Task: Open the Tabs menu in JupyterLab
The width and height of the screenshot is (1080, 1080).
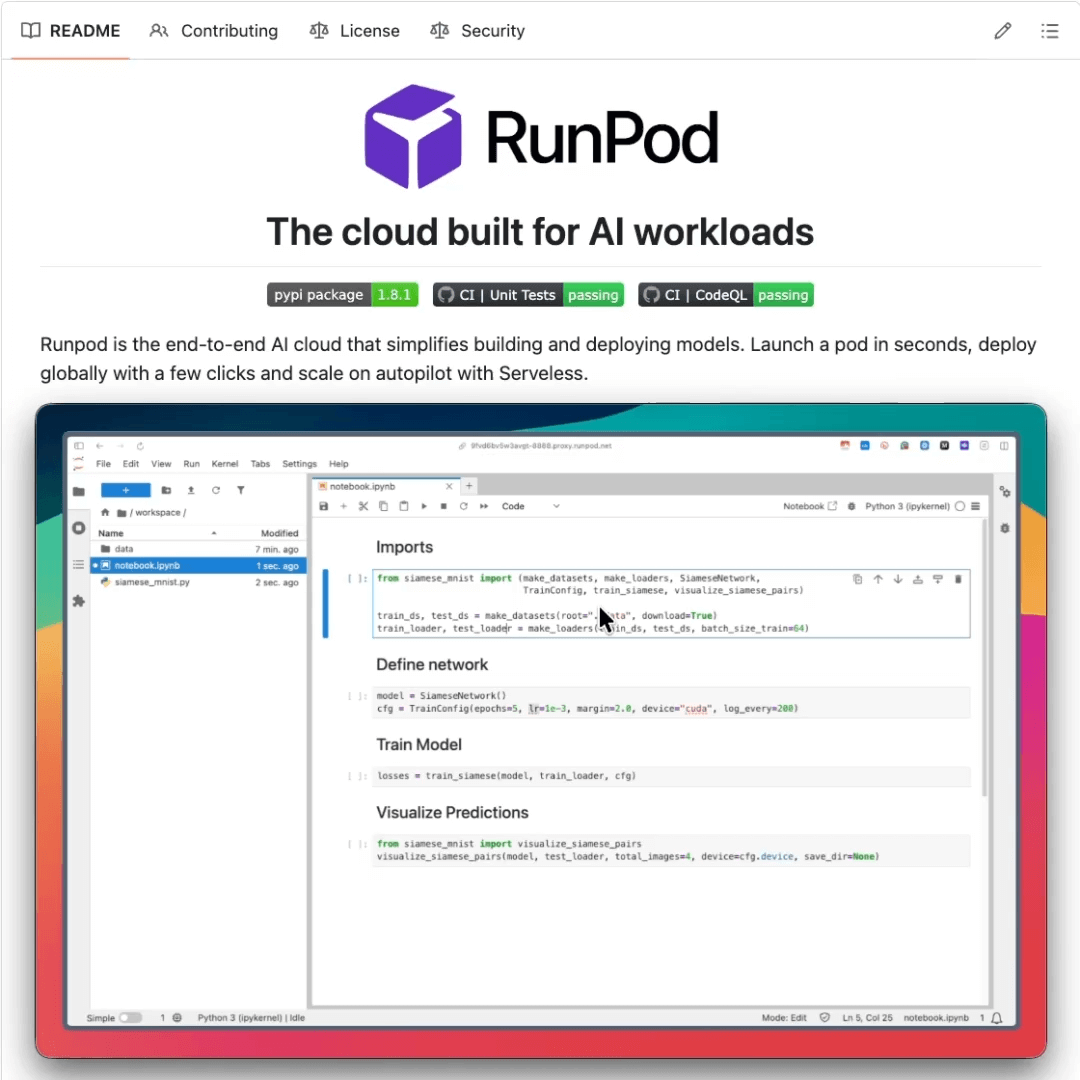Action: (260, 464)
